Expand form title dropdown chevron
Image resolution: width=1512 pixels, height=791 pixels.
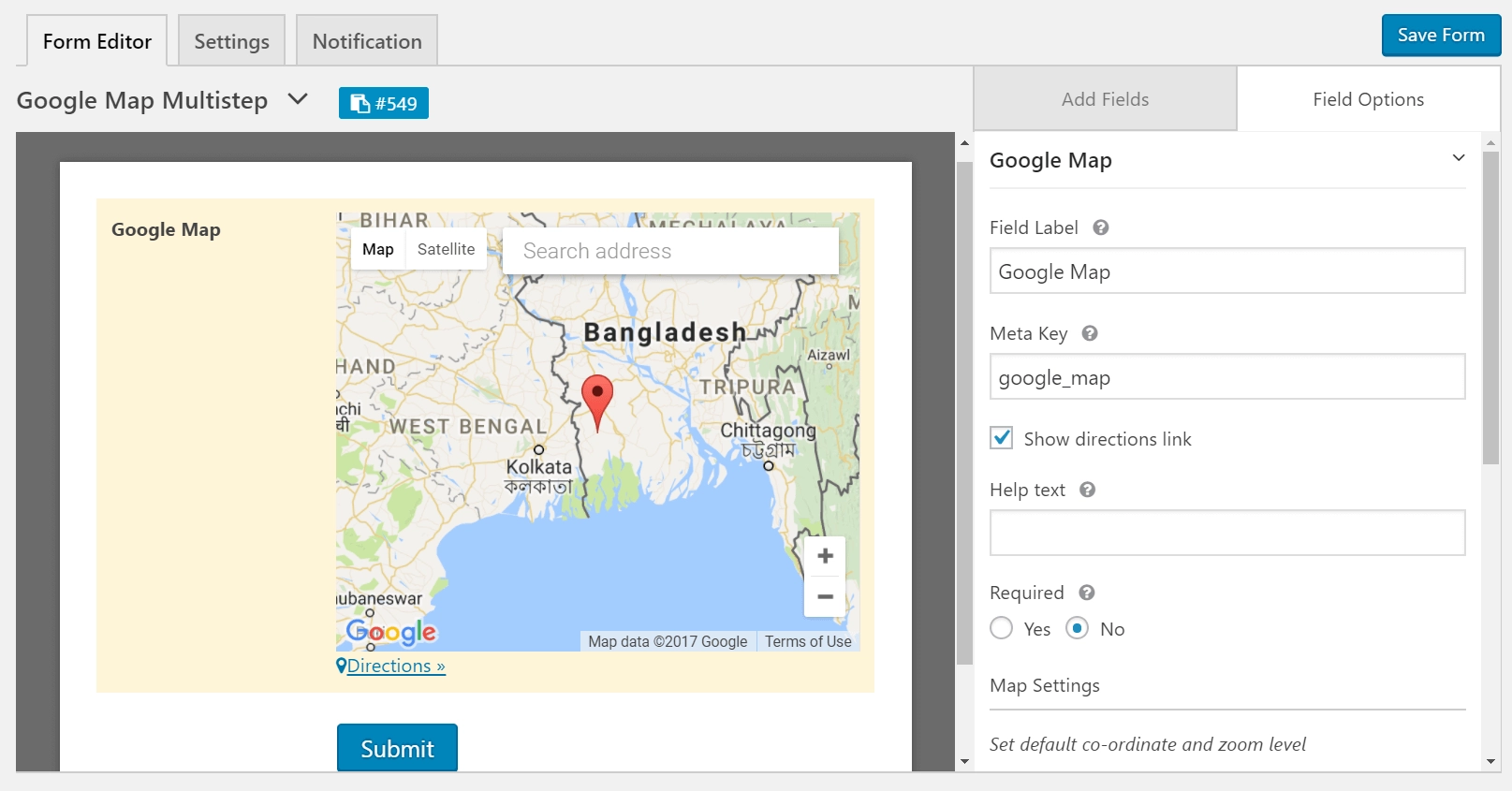[298, 98]
